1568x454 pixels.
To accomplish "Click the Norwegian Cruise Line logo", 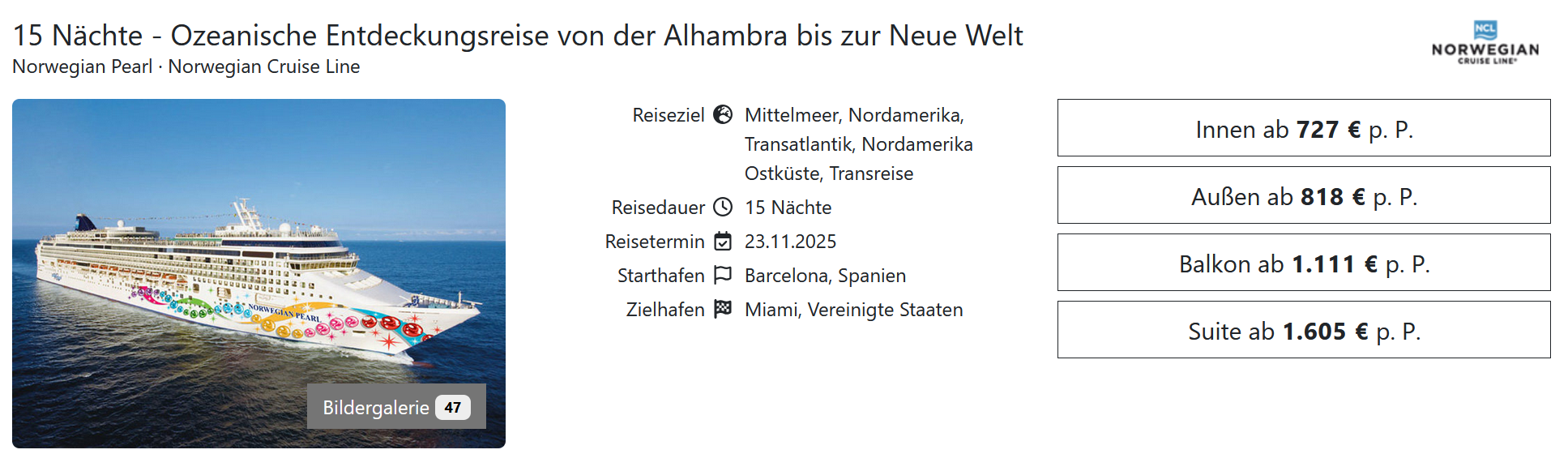I will (1485, 43).
